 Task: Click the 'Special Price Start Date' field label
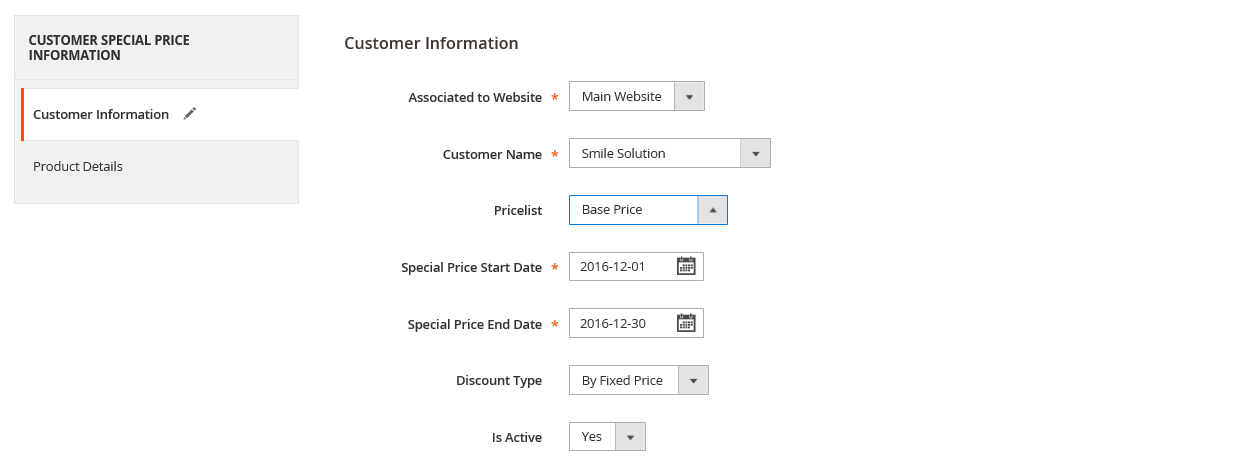pyautogui.click(x=471, y=268)
